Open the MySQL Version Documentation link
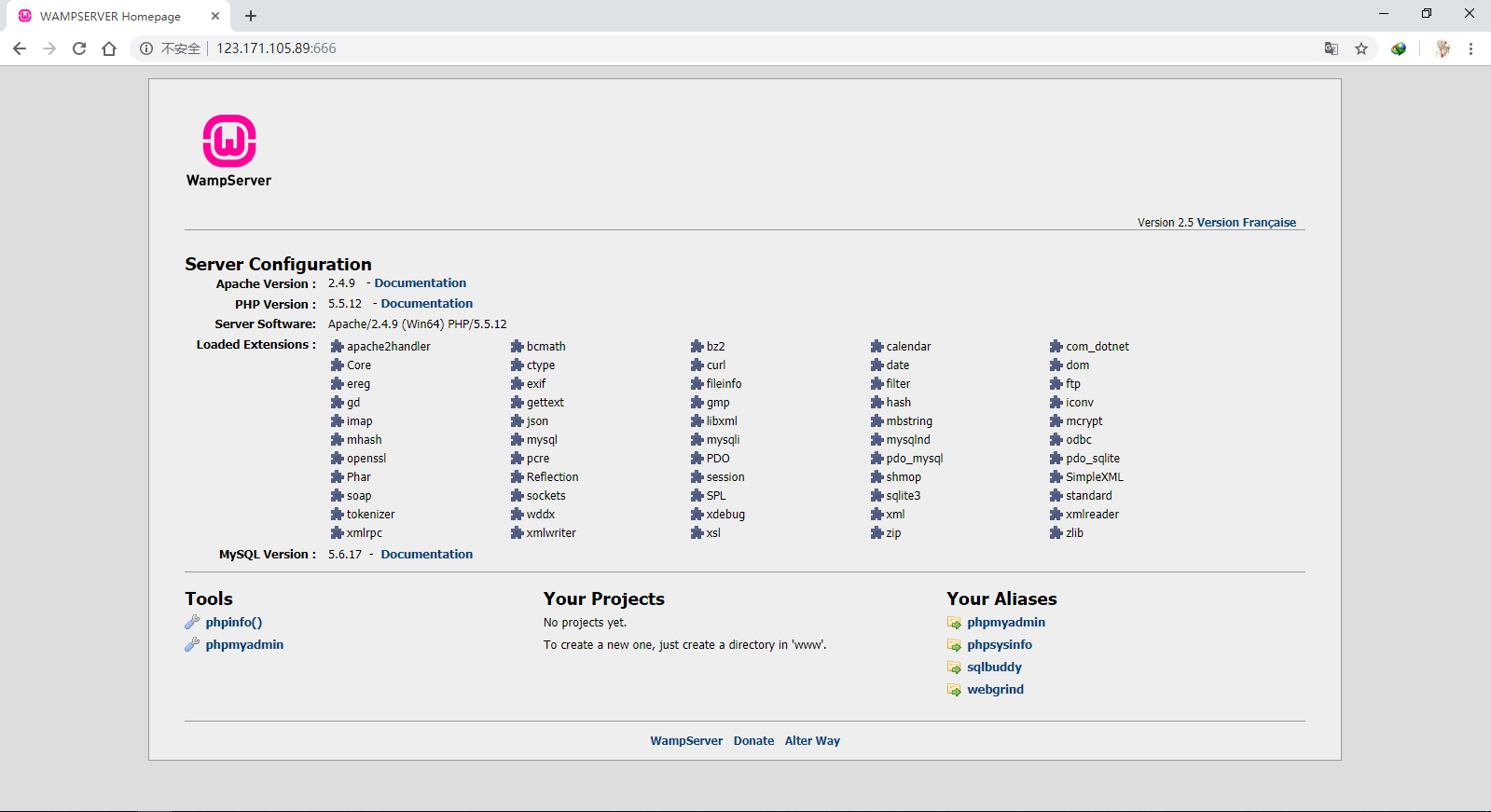 [x=426, y=555]
